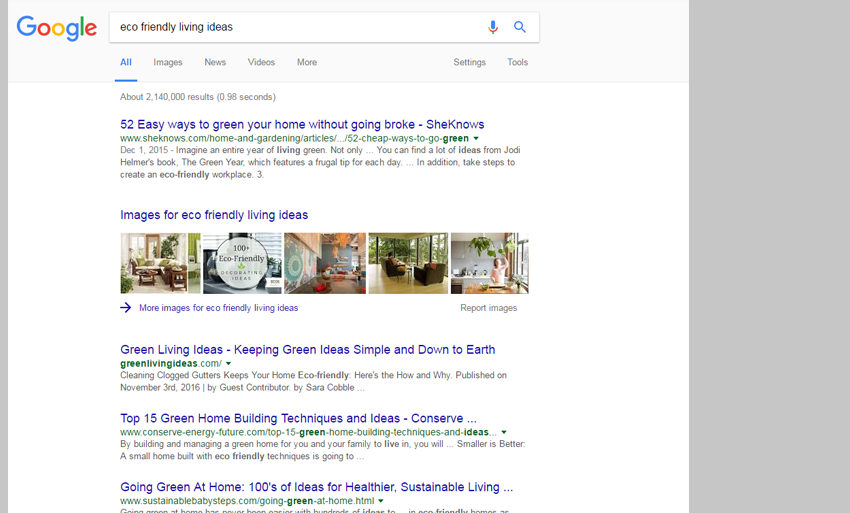Switch to the News tab
Screen dimensions: 850x513
point(215,62)
